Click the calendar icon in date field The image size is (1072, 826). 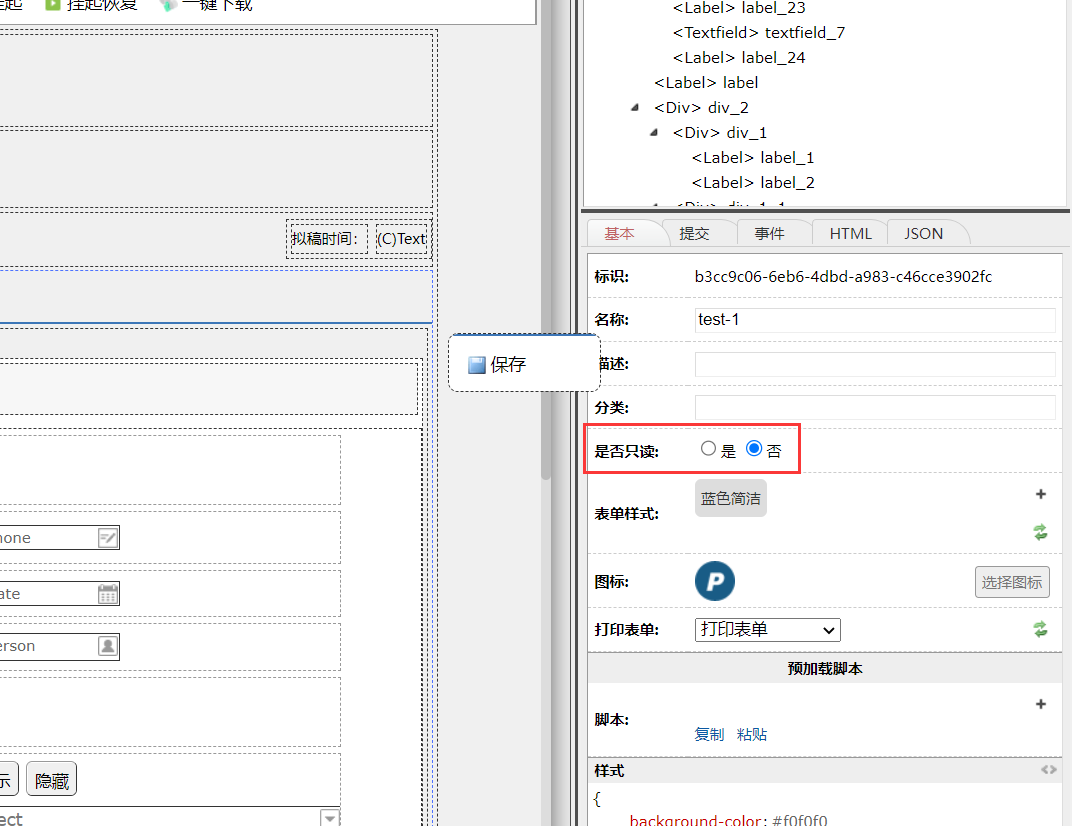108,594
